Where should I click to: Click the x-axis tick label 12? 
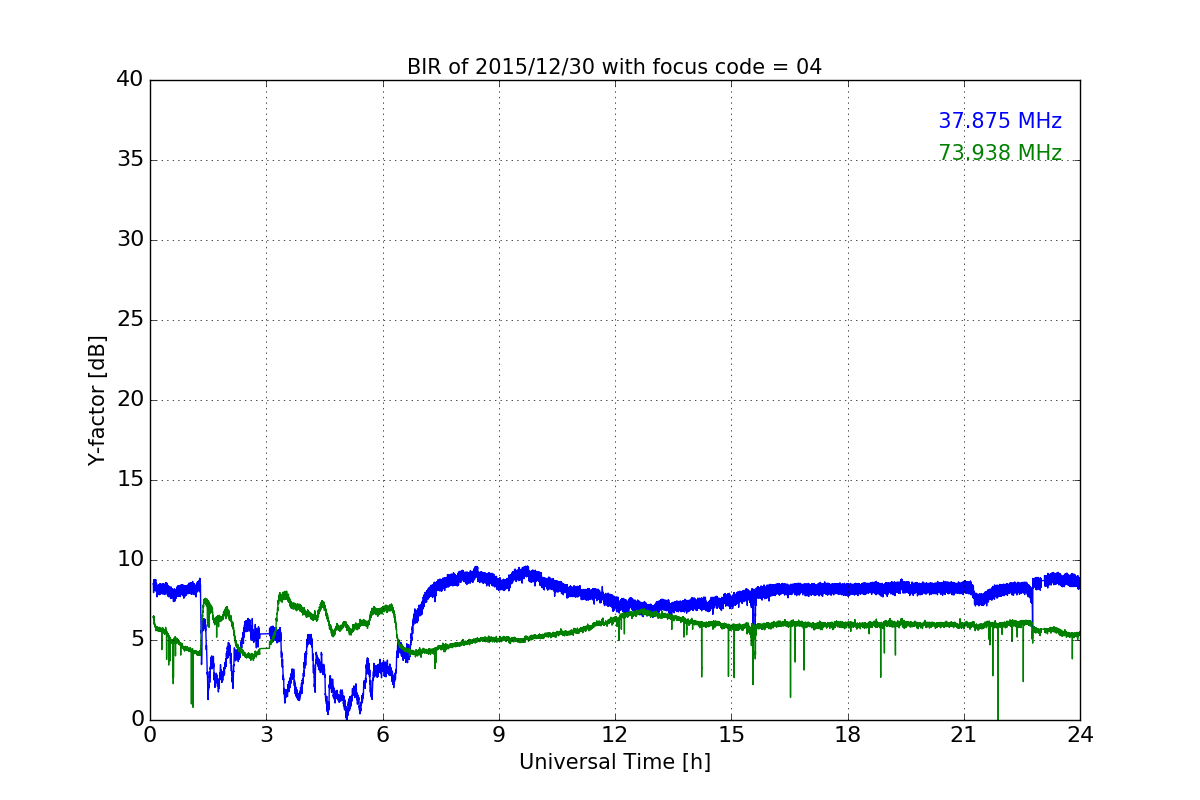click(615, 735)
